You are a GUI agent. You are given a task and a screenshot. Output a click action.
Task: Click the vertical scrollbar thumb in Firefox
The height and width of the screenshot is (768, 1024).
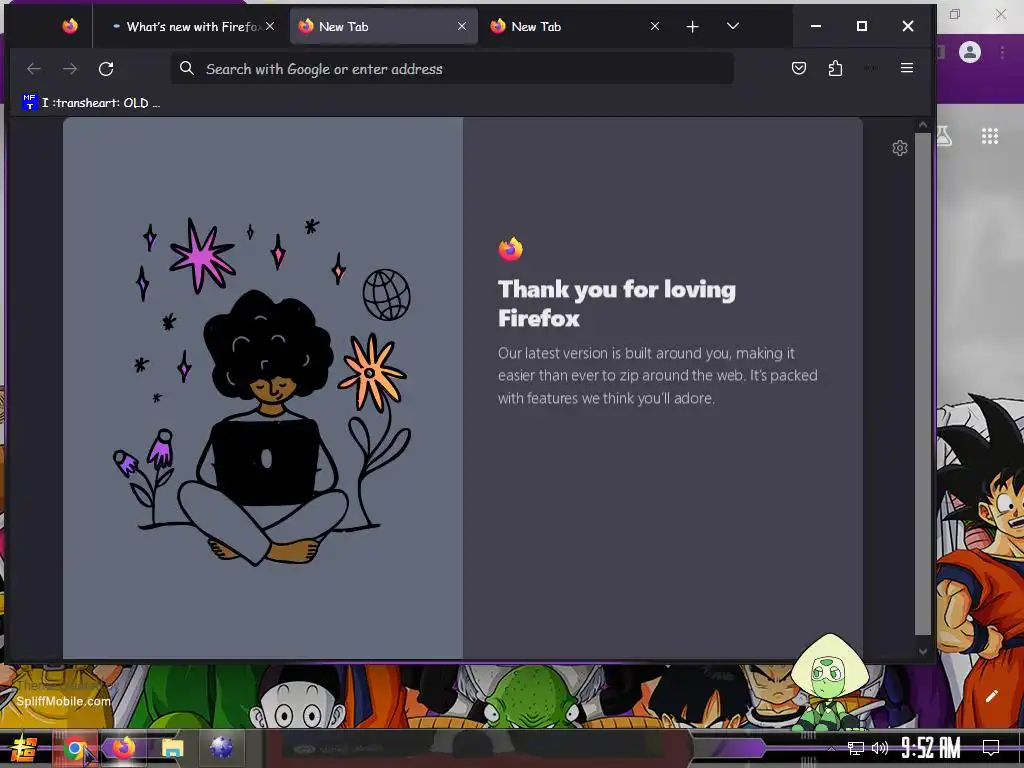923,384
